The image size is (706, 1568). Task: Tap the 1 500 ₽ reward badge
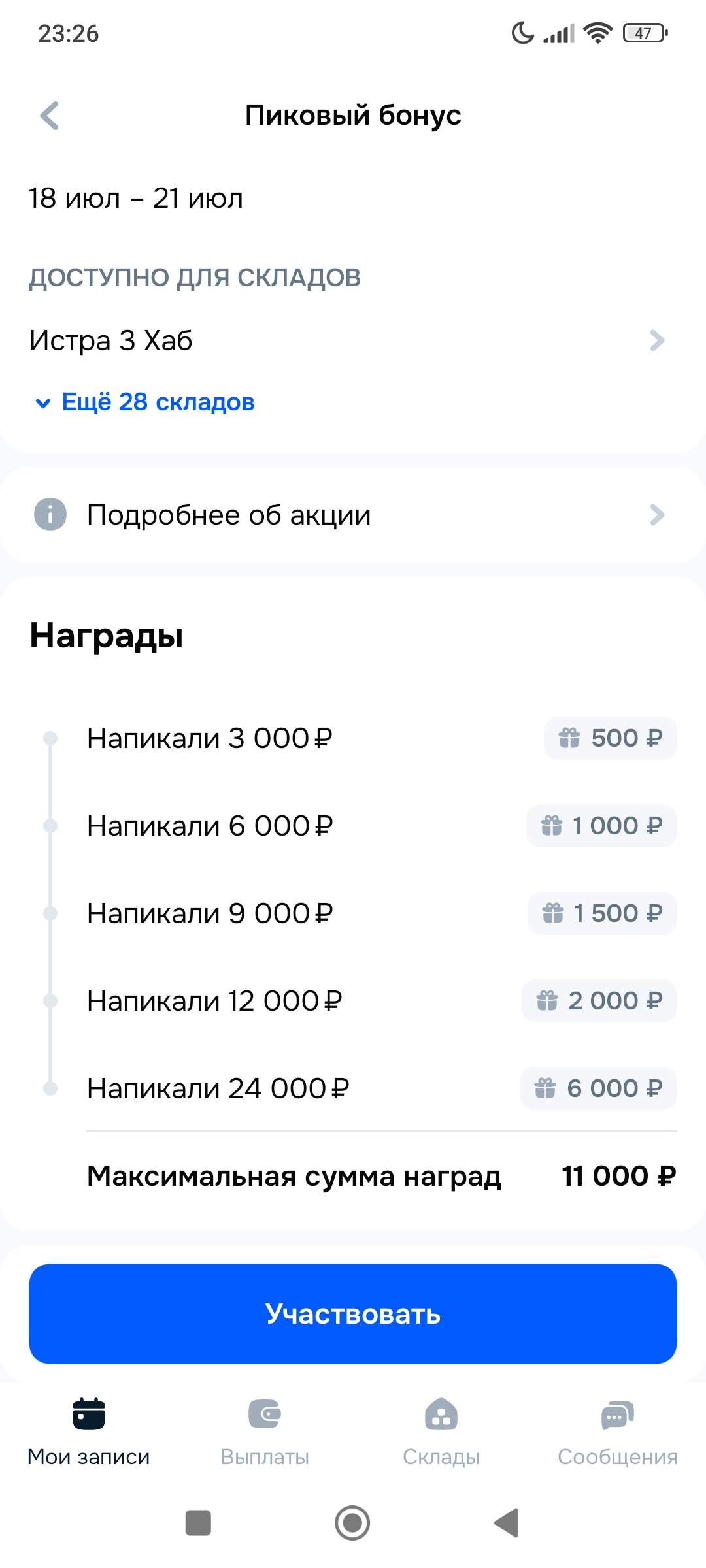(x=602, y=913)
